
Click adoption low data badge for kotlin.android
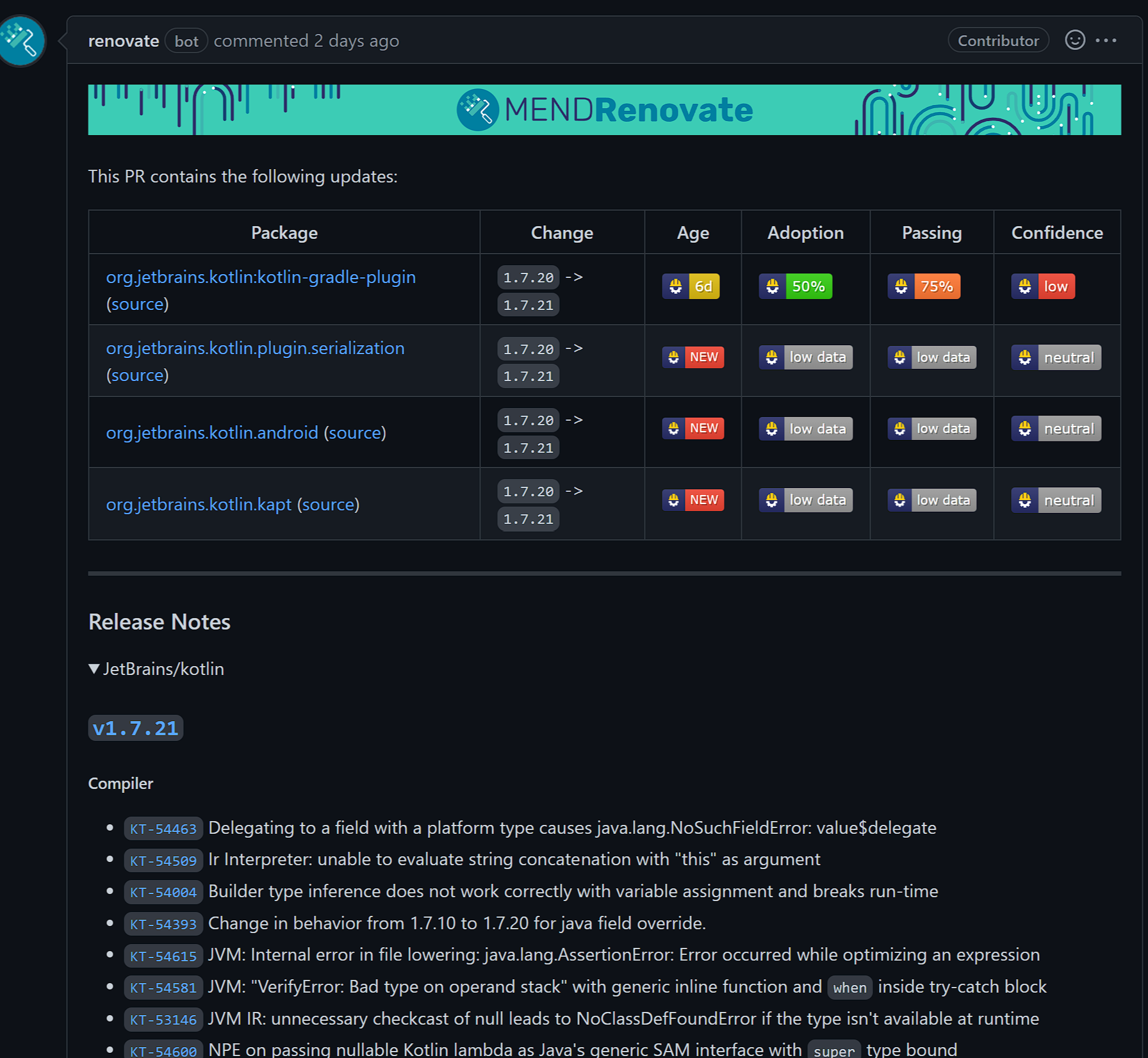tap(805, 428)
